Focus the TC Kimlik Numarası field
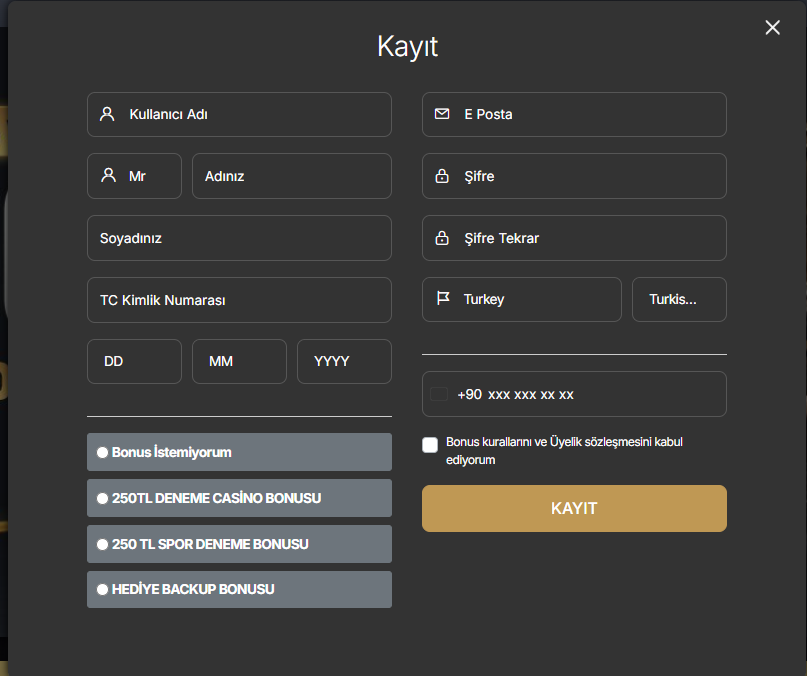 tap(239, 300)
